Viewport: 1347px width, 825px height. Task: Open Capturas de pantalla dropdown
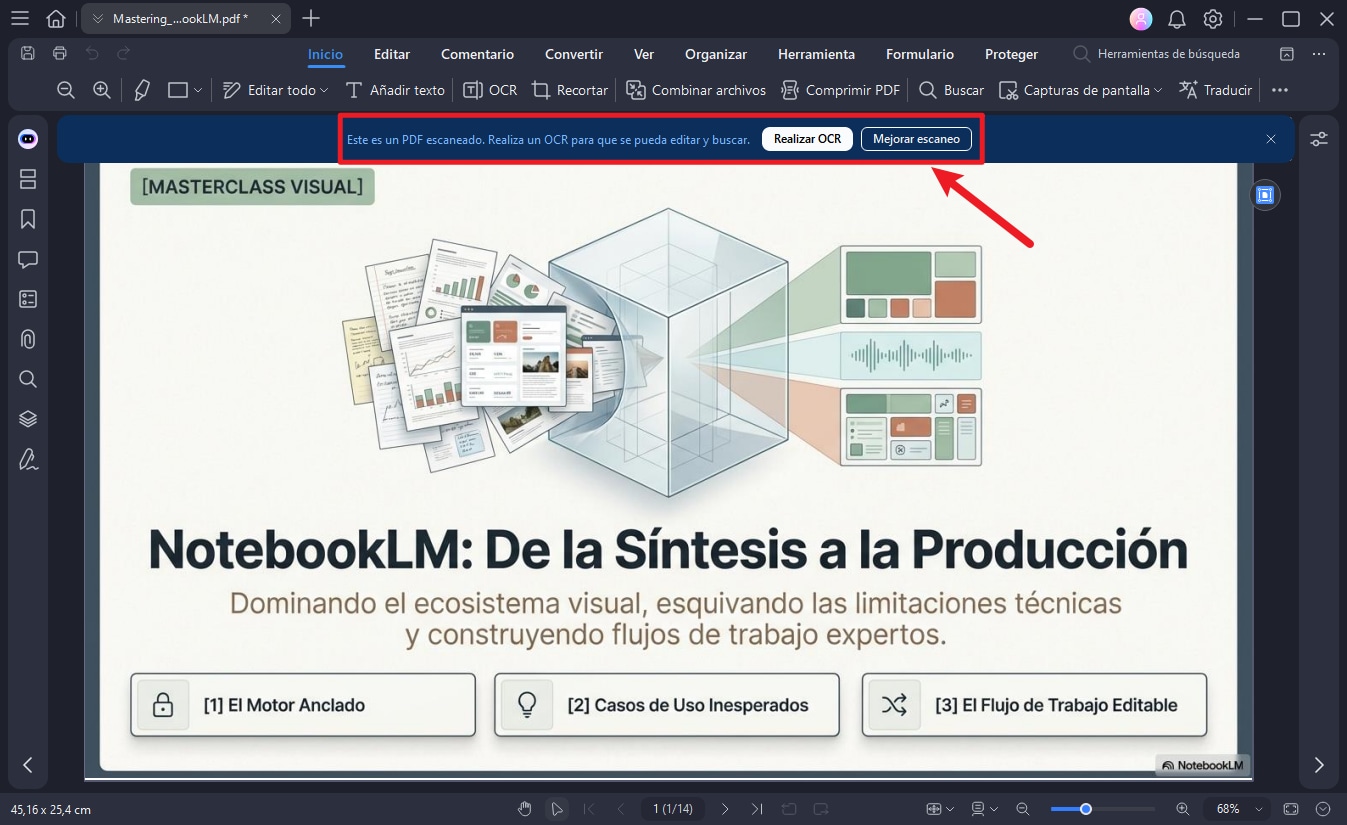(1081, 90)
